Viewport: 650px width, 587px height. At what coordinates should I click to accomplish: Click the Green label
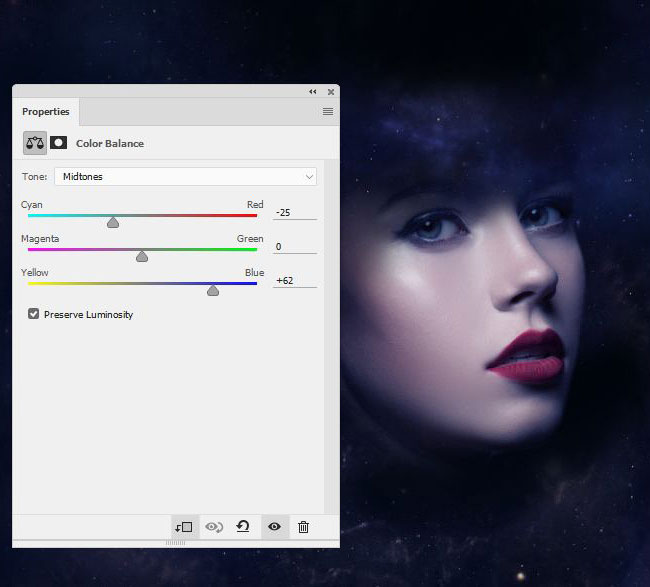250,239
